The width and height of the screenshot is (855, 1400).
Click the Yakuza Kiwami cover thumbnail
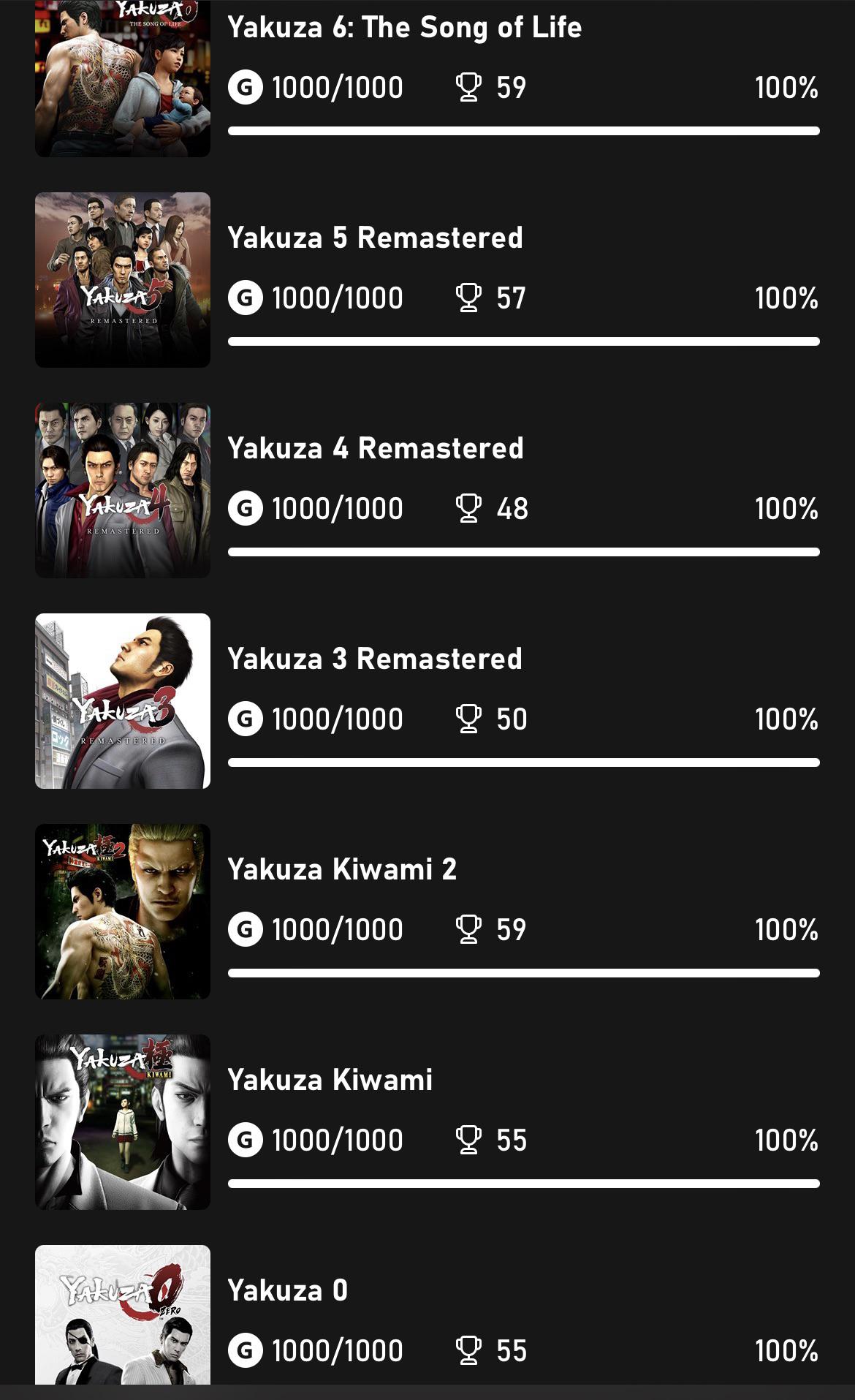[123, 1122]
